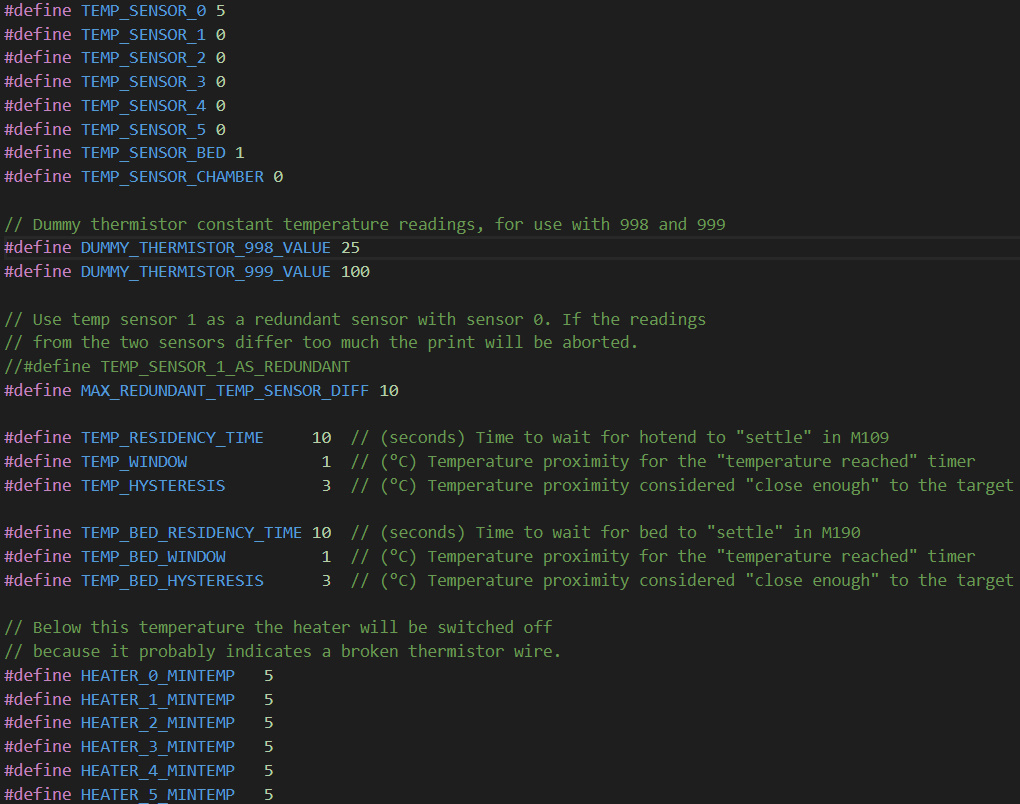The width and height of the screenshot is (1020, 804).
Task: Click the TEMP_HYSTERESIS value 3
Action: click(x=326, y=486)
